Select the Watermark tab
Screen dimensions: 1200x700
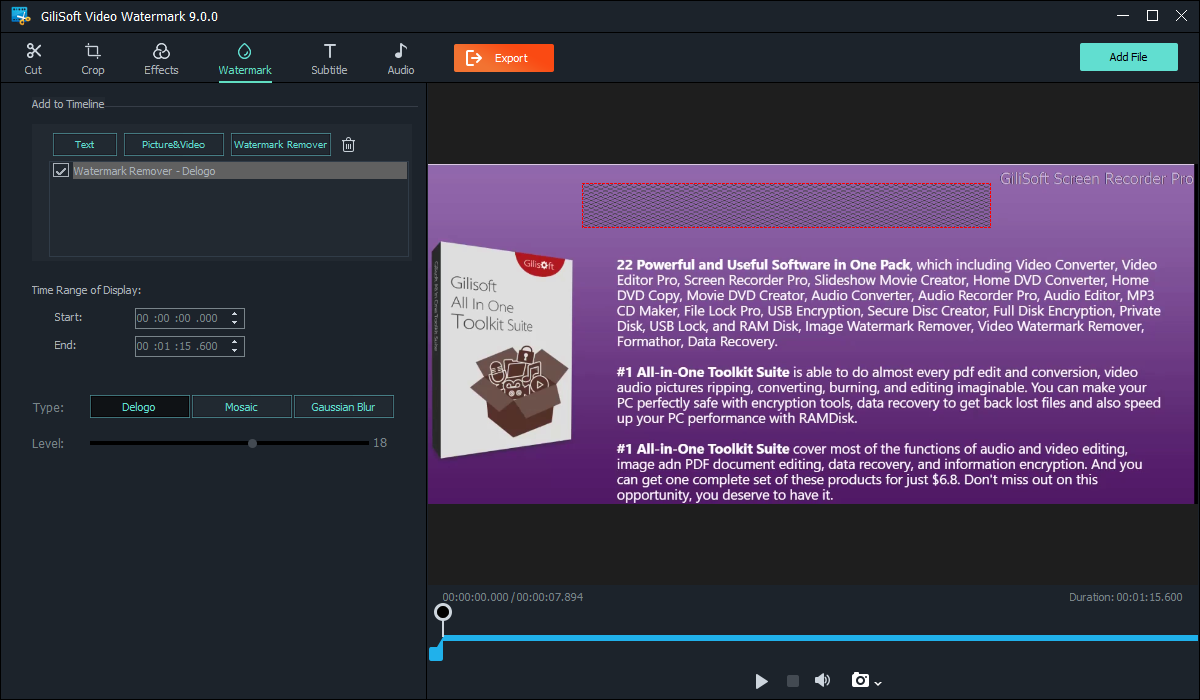(245, 59)
